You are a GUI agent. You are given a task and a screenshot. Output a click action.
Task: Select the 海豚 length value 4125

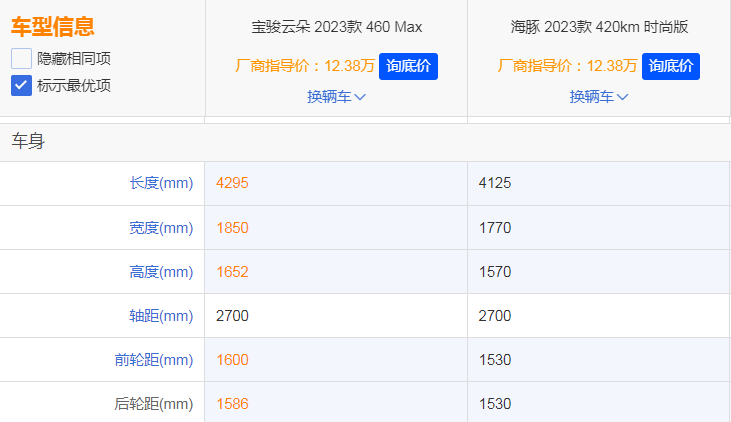tap(495, 183)
